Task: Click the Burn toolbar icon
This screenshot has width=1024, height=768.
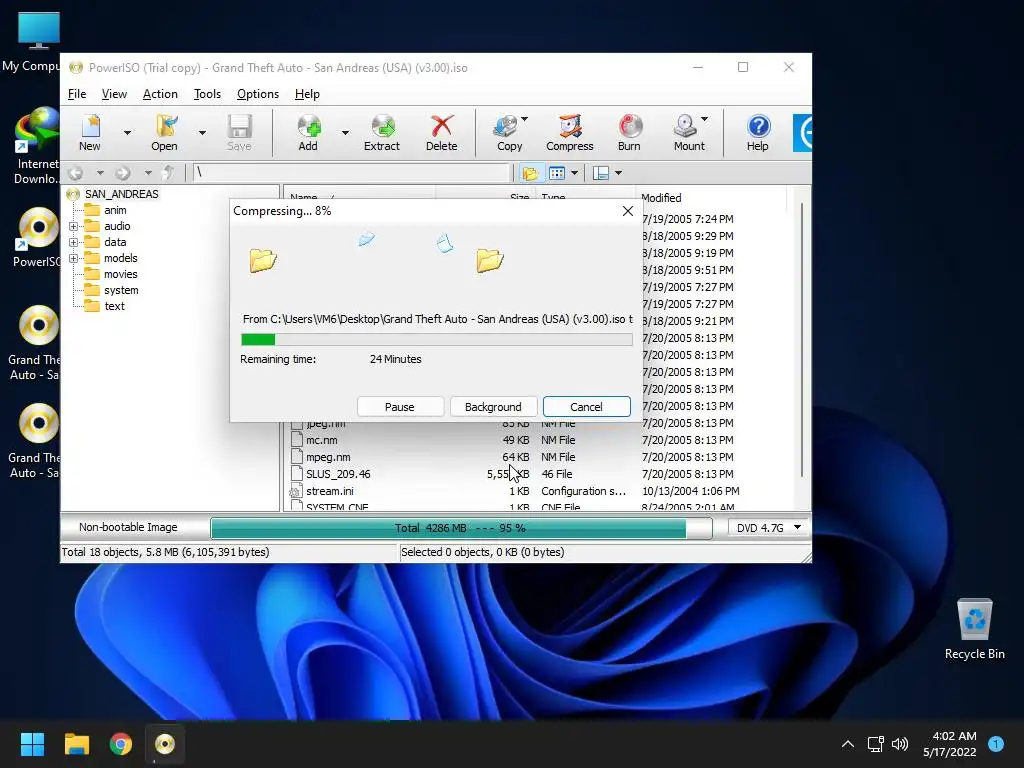Action: pos(630,133)
